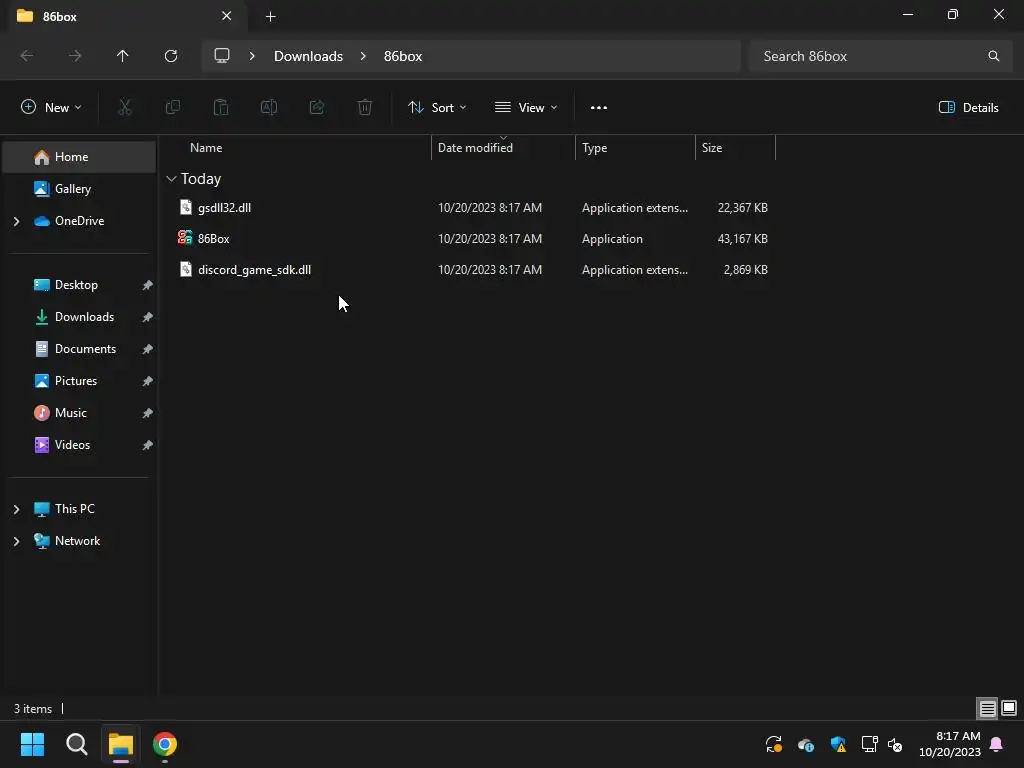The width and height of the screenshot is (1024, 768).
Task: Click the Delete trash can icon
Action: click(x=365, y=107)
